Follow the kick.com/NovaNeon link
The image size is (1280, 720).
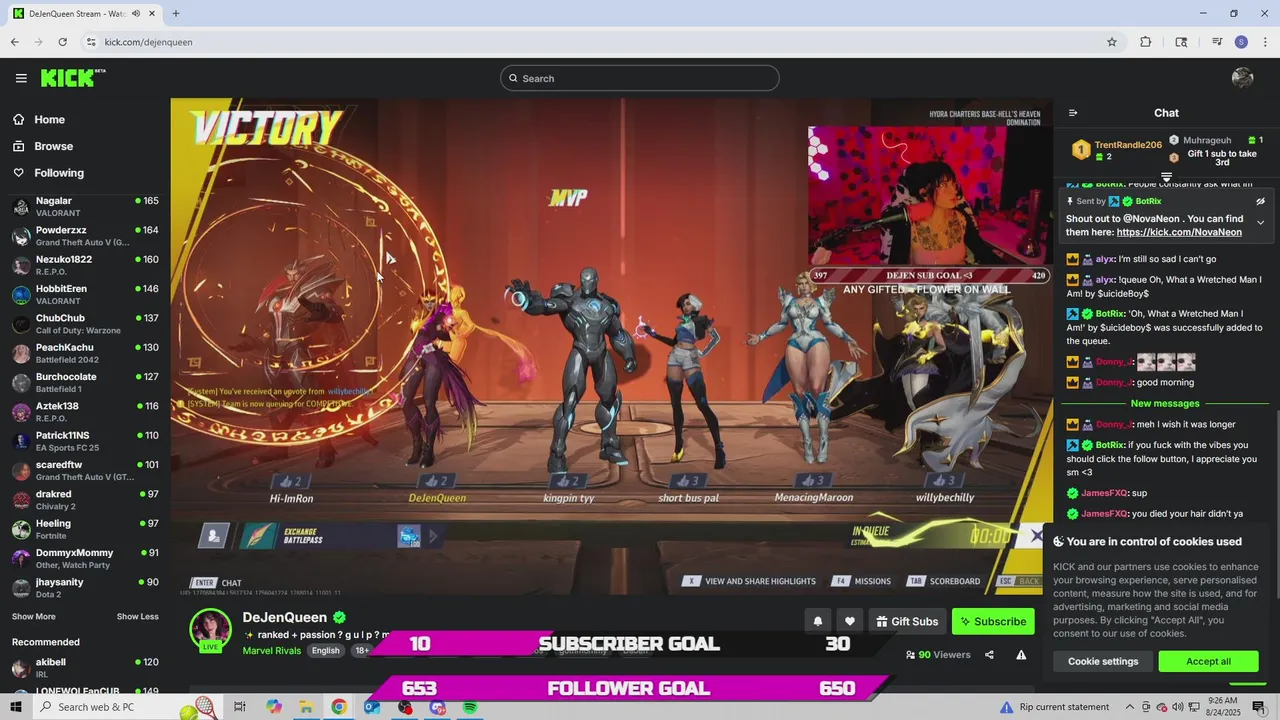(x=1179, y=232)
